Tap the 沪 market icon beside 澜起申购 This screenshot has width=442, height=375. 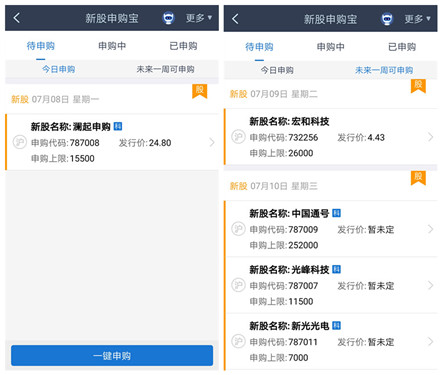pyautogui.click(x=19, y=142)
